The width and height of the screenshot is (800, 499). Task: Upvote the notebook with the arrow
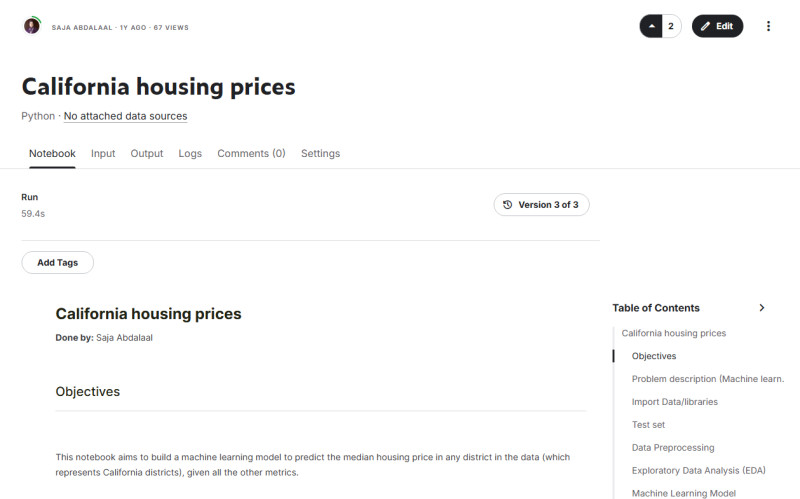(652, 26)
